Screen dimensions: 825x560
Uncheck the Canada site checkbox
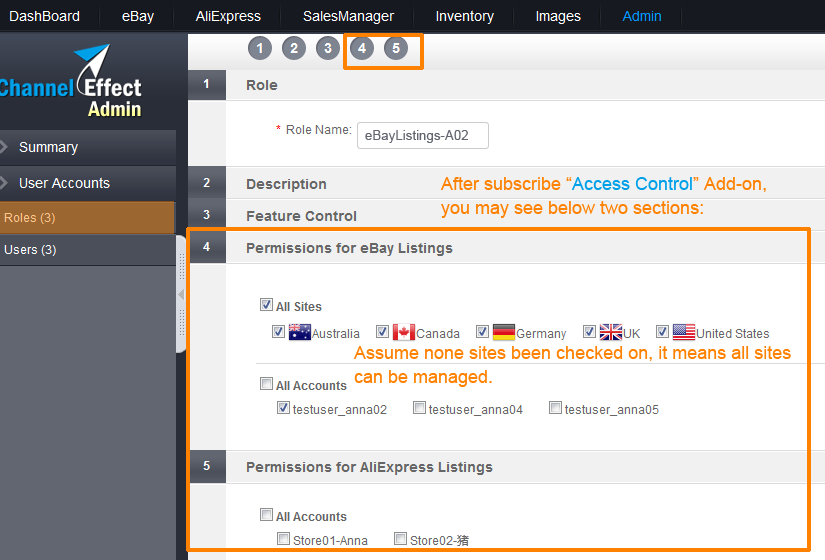click(383, 332)
